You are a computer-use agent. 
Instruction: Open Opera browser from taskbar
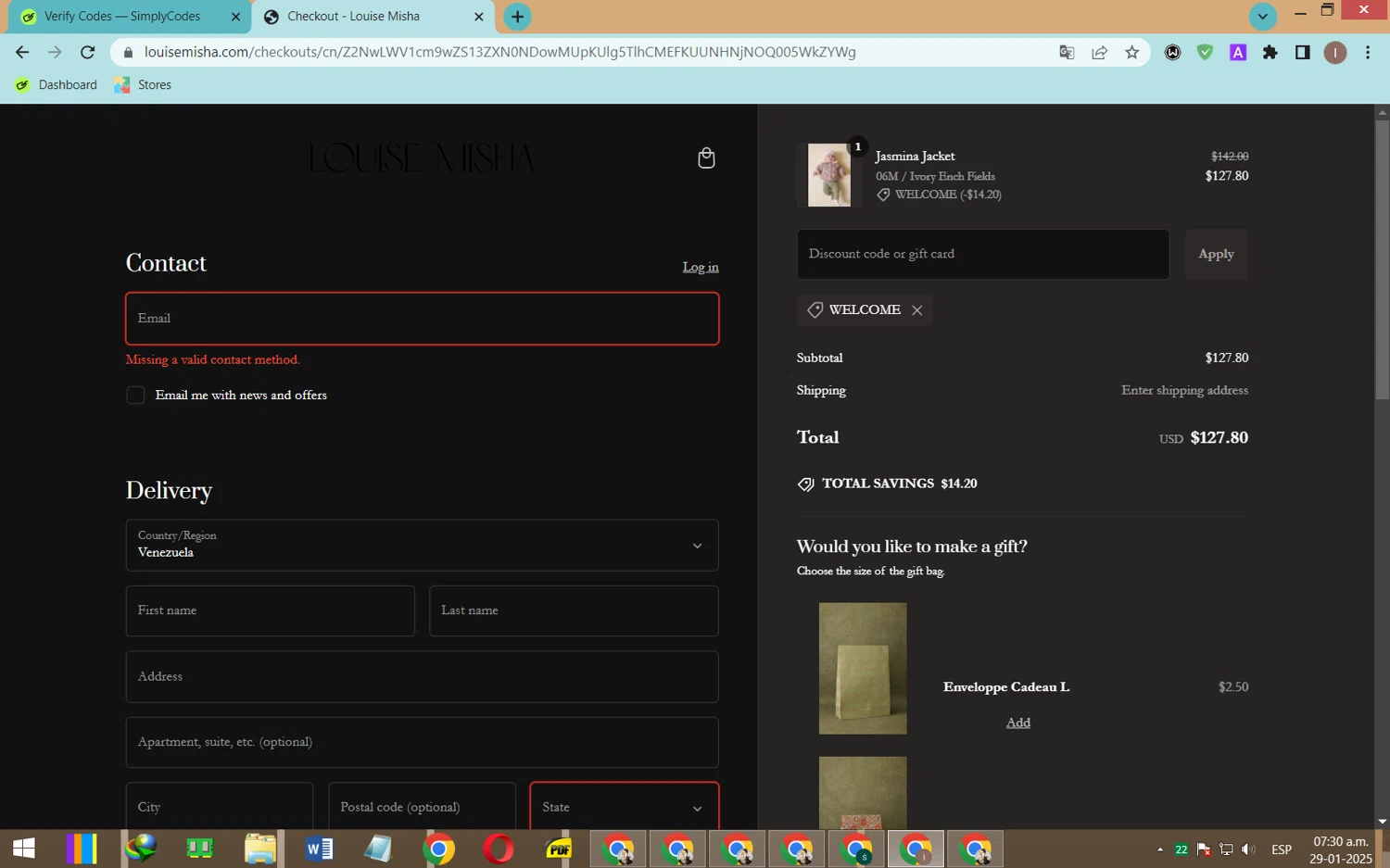coord(499,849)
